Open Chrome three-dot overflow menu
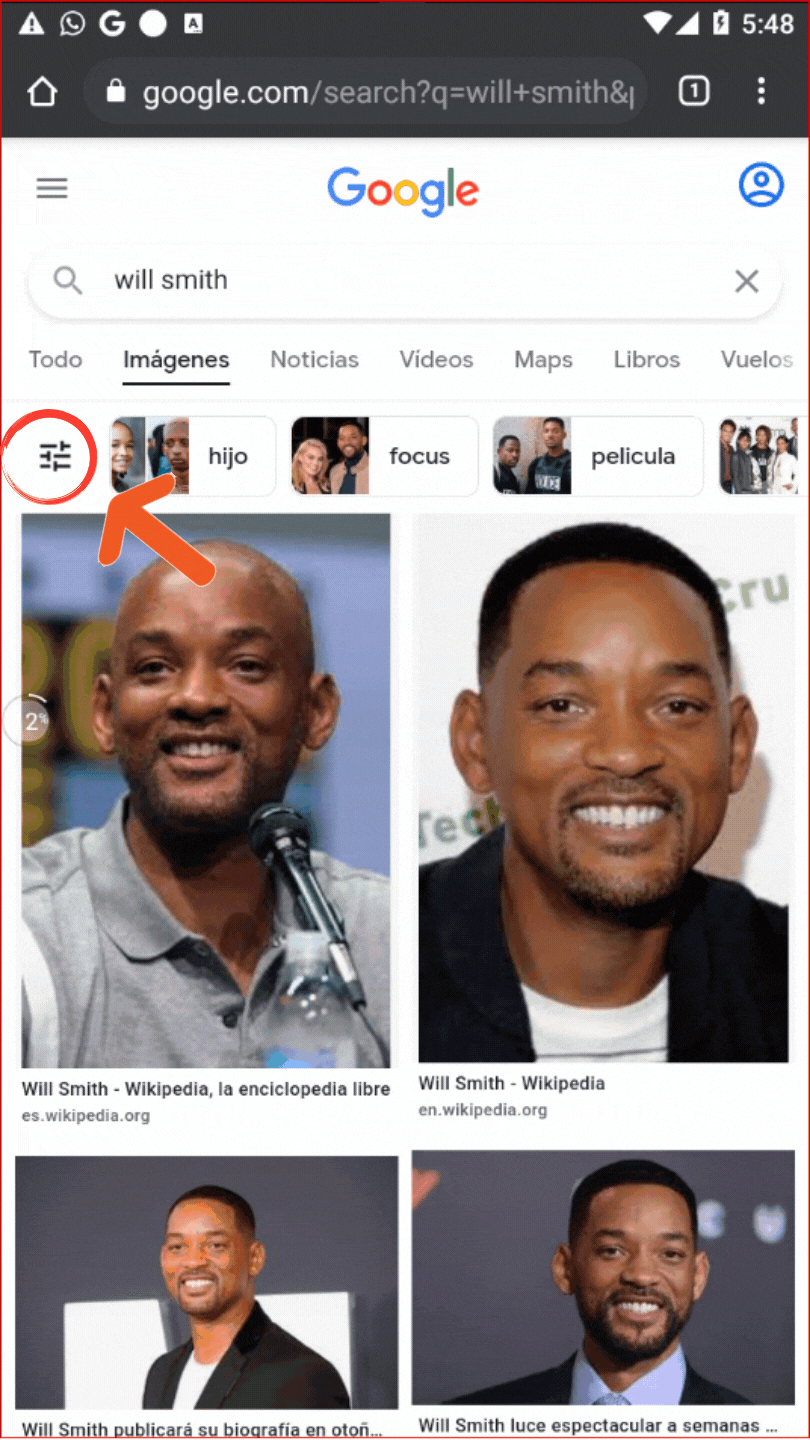810x1440 pixels. 761,92
